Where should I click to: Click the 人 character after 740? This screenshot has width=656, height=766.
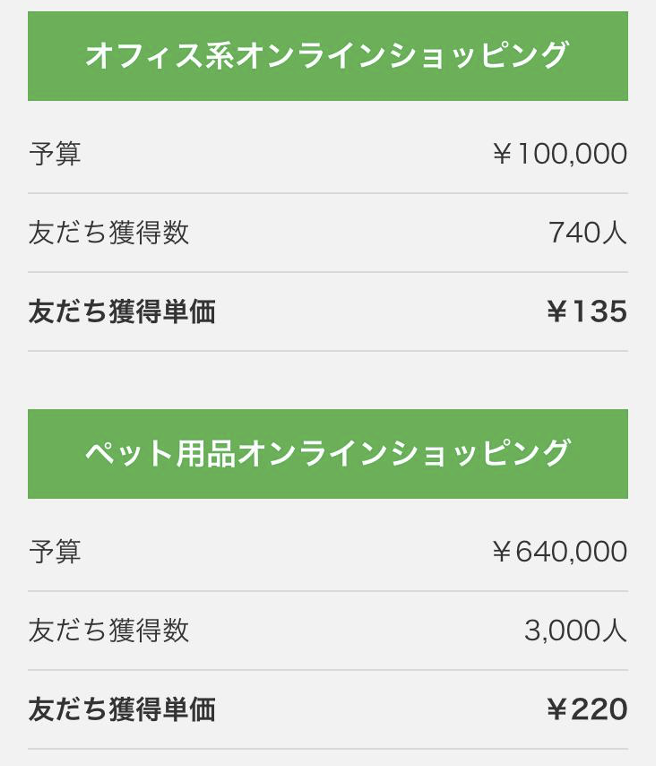pyautogui.click(x=616, y=233)
